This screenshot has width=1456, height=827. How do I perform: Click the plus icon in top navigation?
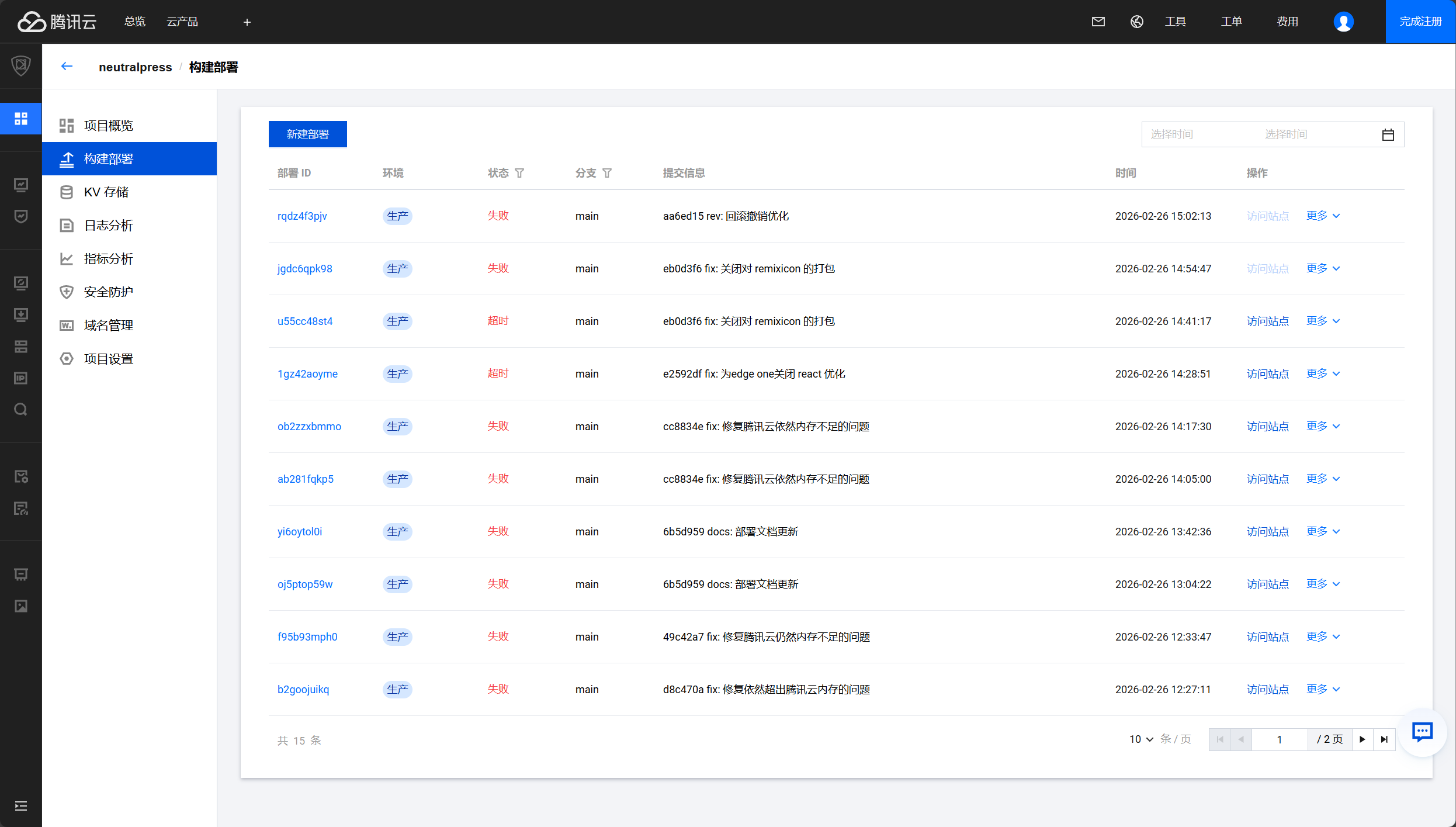247,22
